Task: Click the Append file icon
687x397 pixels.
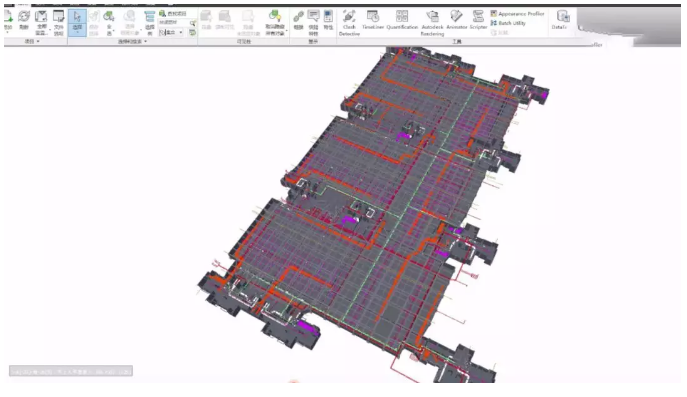Action: click(8, 17)
